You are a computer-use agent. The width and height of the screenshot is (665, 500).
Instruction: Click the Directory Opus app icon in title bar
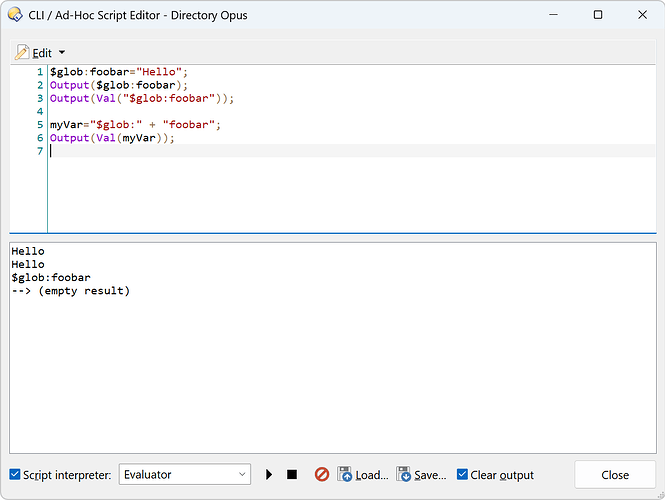click(15, 15)
